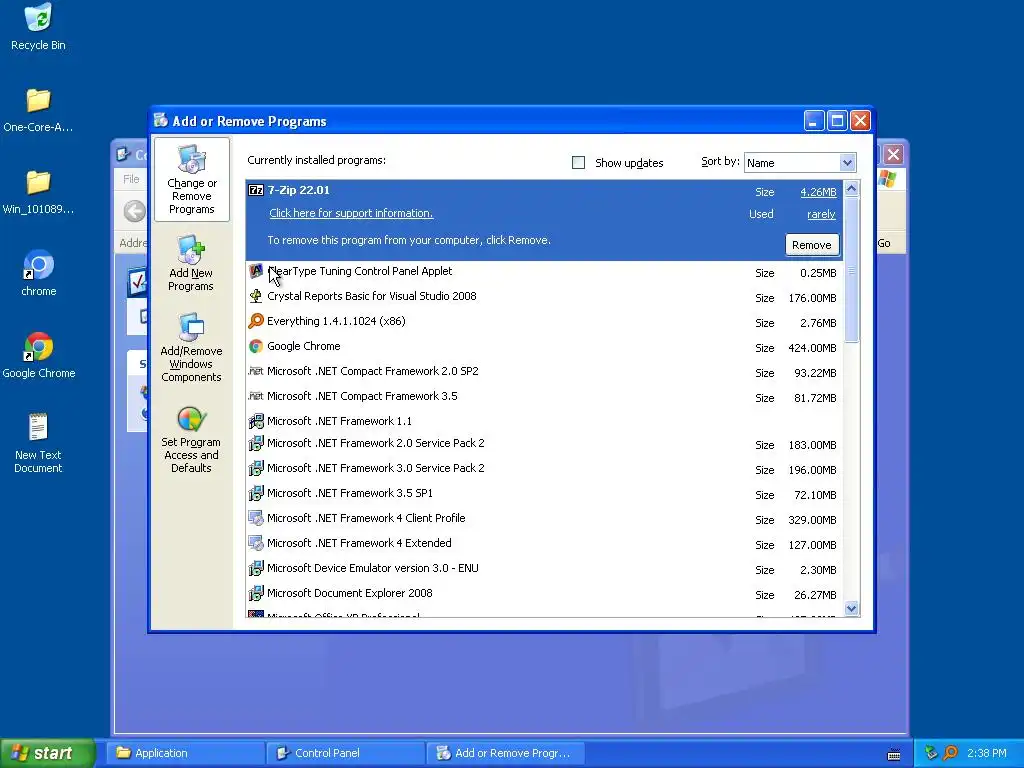Open File menu in Control Panel window
This screenshot has width=1024, height=768.
pyautogui.click(x=131, y=179)
